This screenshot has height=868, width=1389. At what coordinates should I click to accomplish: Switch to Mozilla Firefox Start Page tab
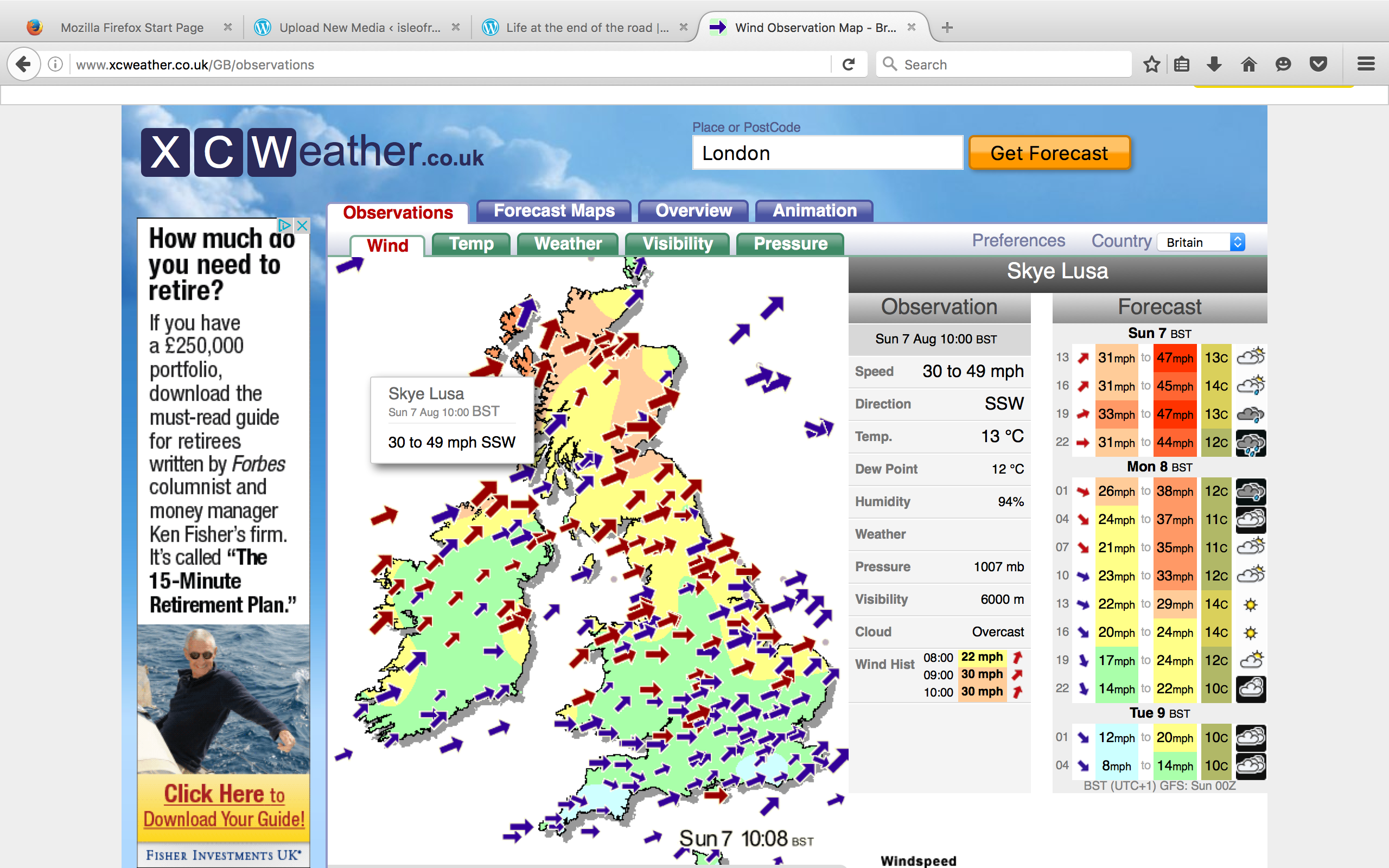tap(132, 28)
